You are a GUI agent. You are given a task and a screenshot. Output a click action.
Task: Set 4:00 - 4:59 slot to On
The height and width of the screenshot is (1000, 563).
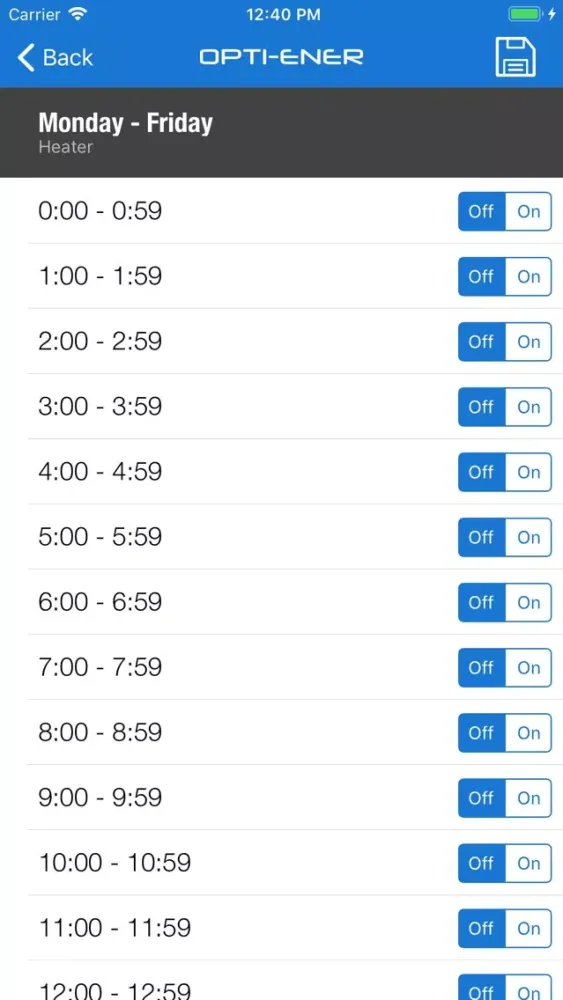pyautogui.click(x=529, y=472)
